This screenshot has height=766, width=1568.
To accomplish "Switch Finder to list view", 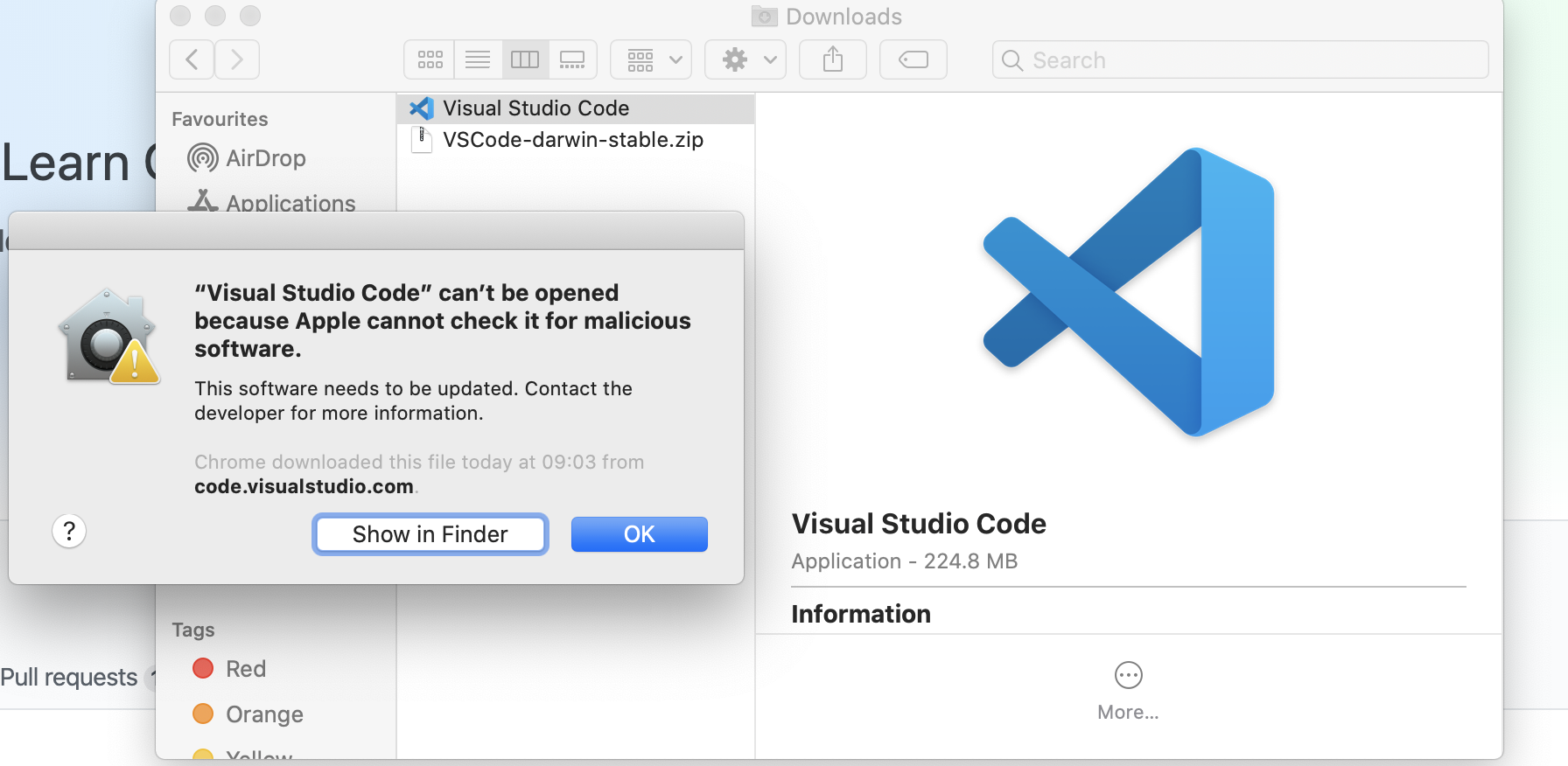I will (478, 59).
